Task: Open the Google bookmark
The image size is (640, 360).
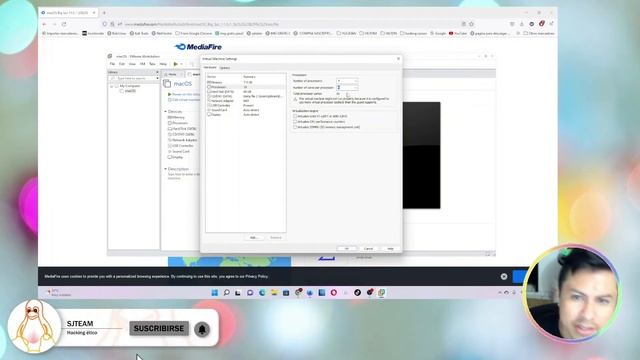Action: click(x=438, y=33)
